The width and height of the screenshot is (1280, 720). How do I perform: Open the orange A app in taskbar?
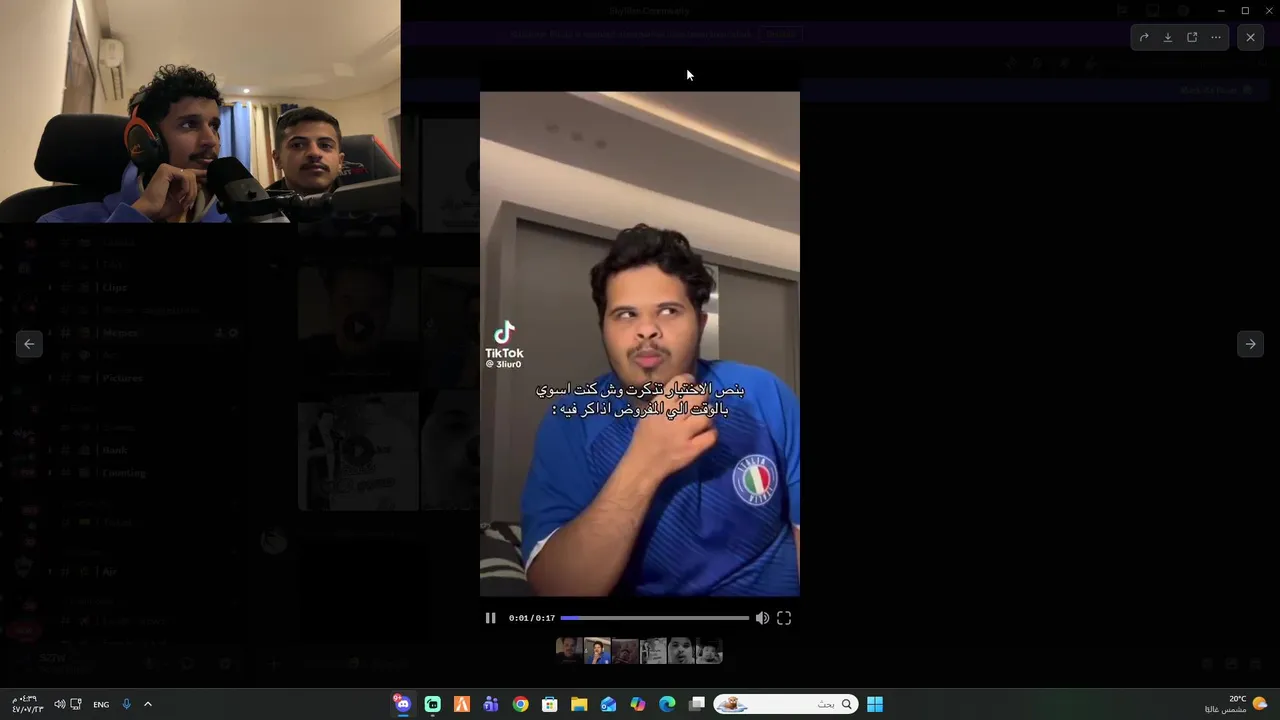461,704
